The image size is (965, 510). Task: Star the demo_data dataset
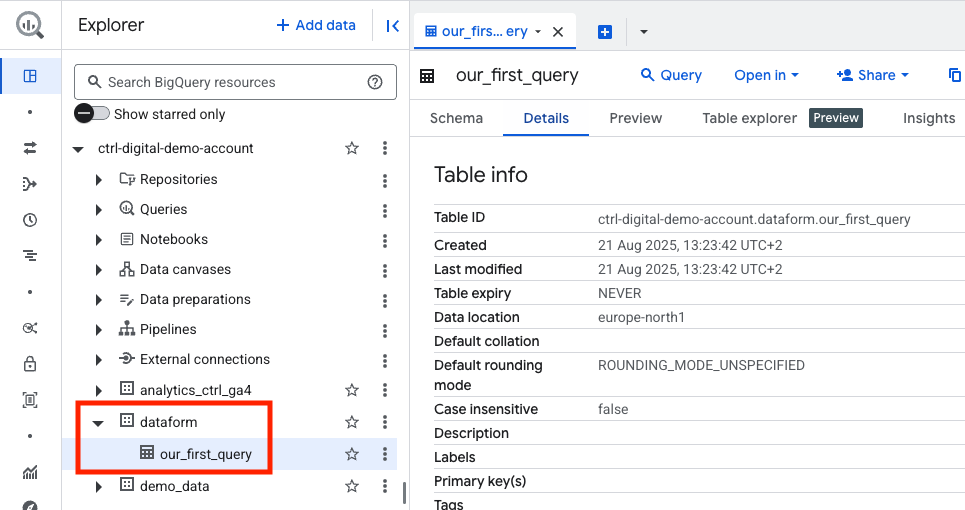[352, 486]
